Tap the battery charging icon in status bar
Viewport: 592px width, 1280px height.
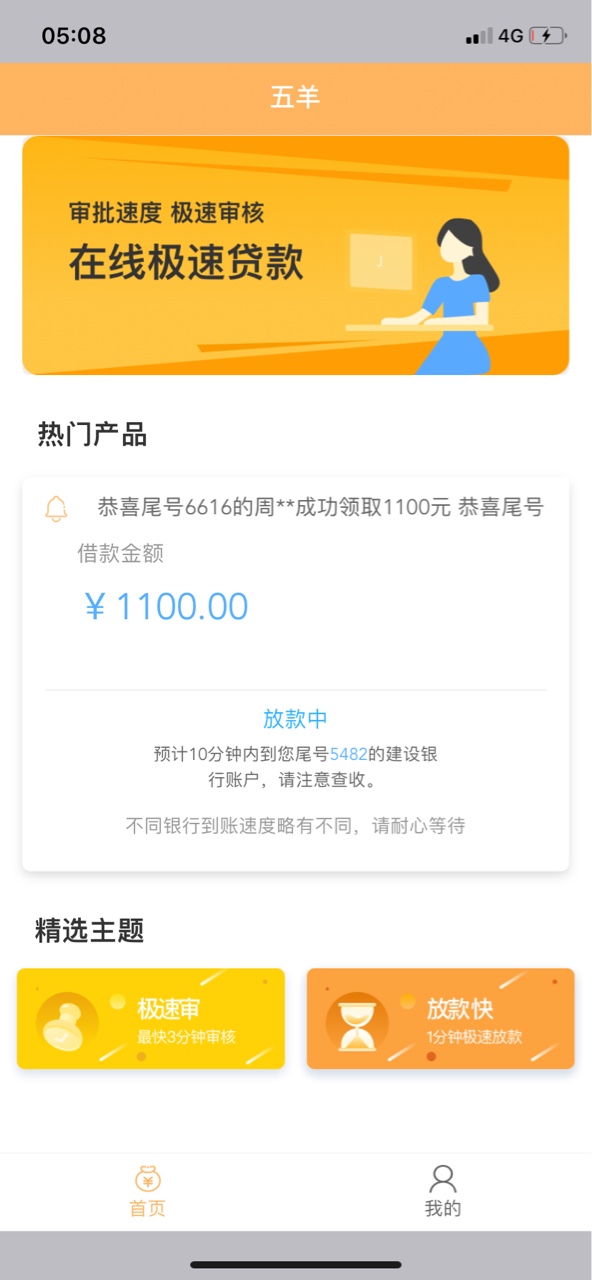[548, 36]
